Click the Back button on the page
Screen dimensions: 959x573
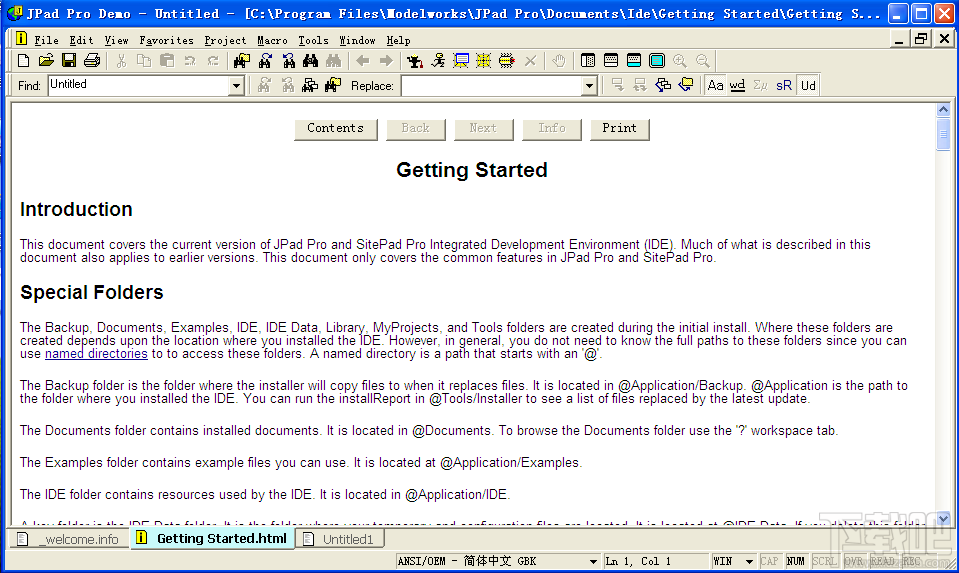point(415,128)
